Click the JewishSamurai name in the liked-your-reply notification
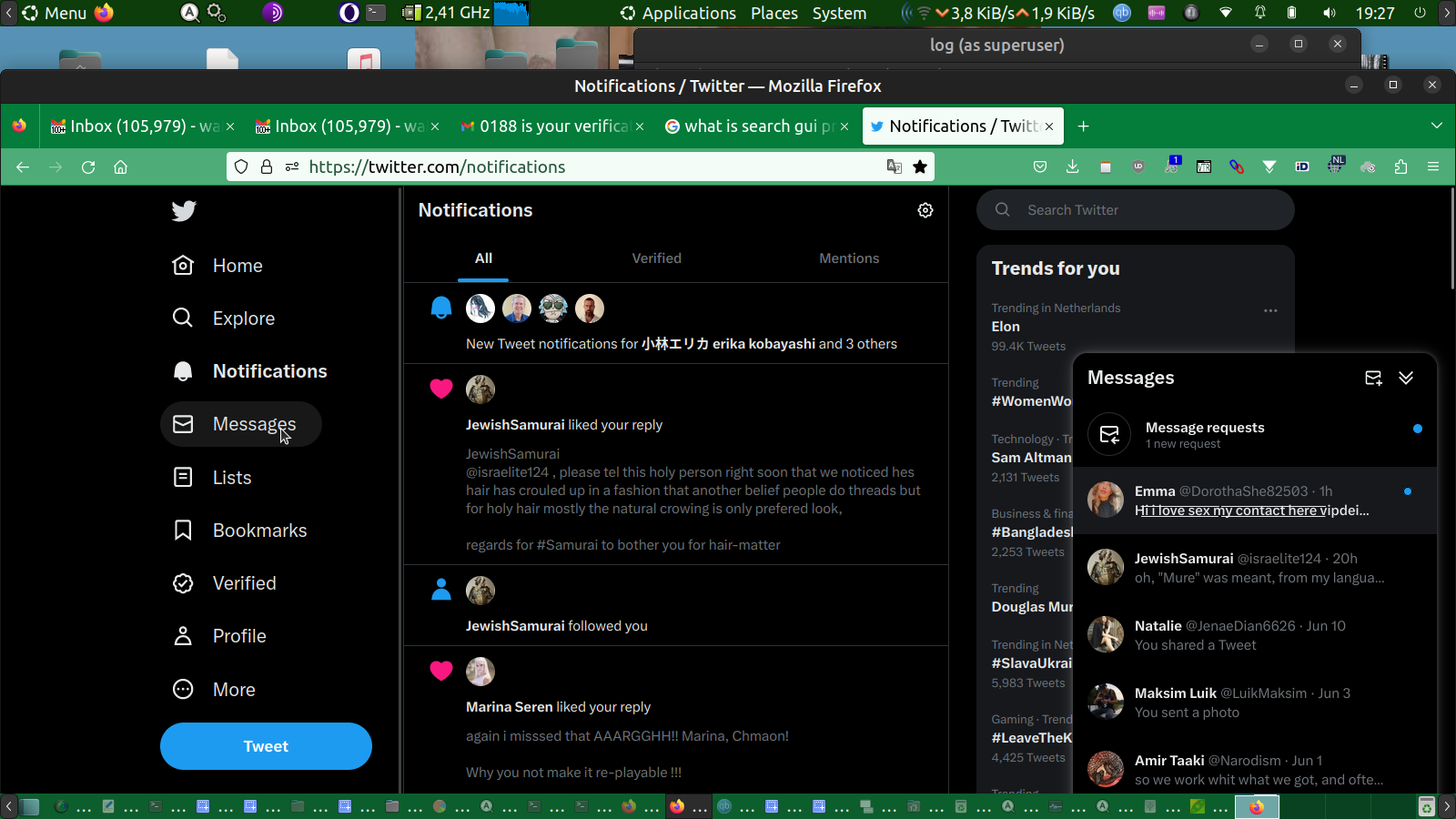 [x=515, y=425]
